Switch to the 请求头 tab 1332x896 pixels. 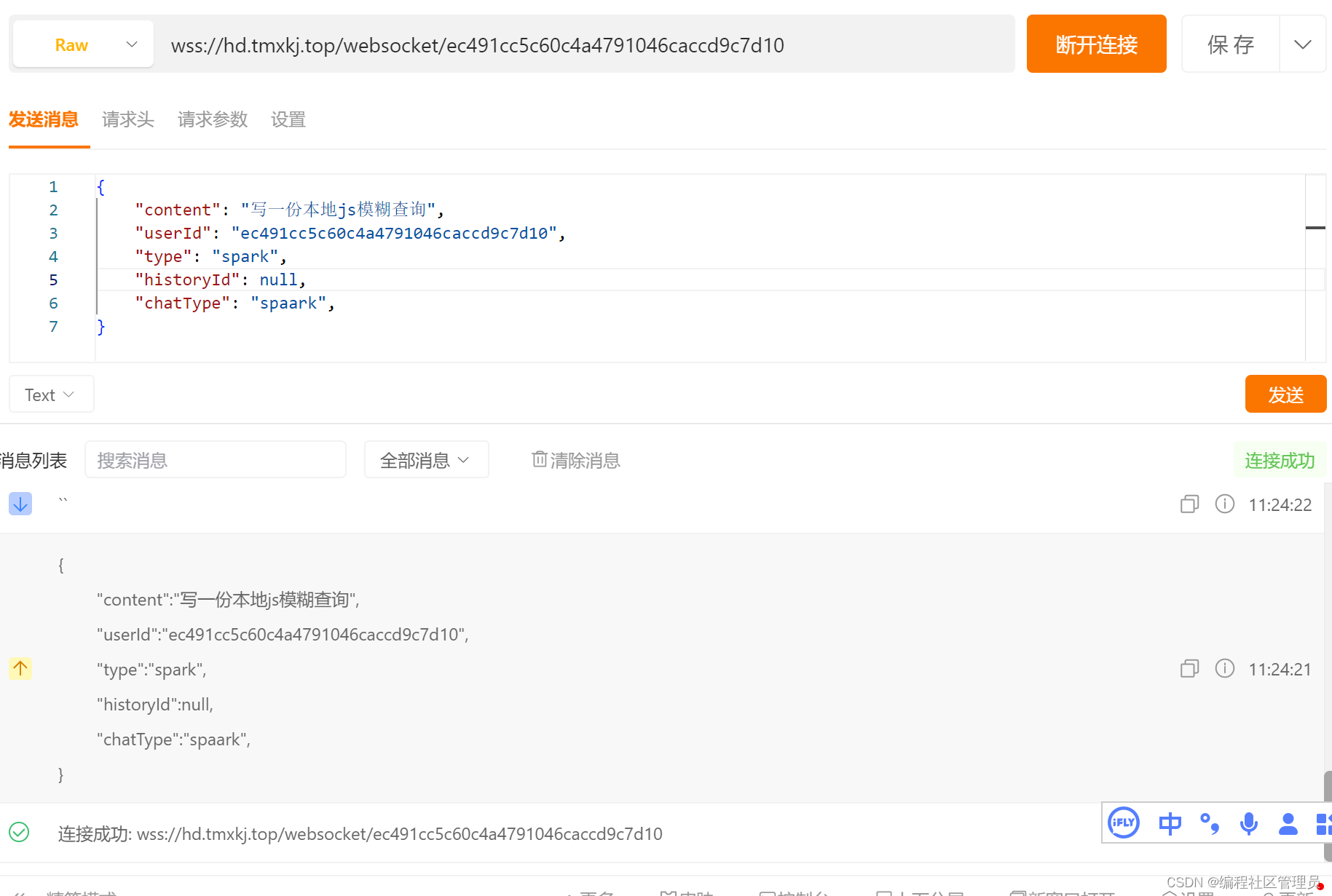coord(127,119)
